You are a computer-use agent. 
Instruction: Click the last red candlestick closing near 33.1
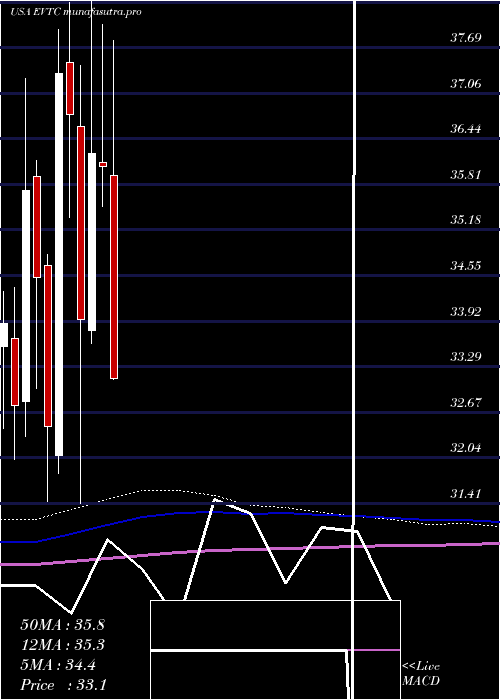[x=114, y=277]
